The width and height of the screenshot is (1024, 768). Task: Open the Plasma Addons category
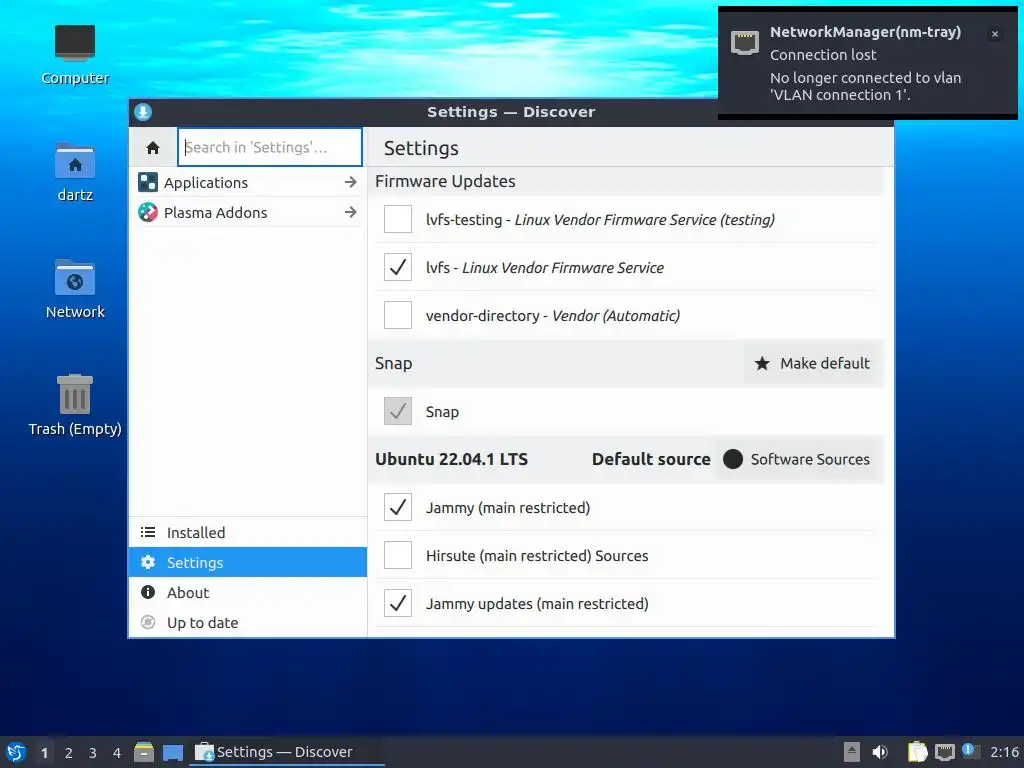tap(248, 212)
